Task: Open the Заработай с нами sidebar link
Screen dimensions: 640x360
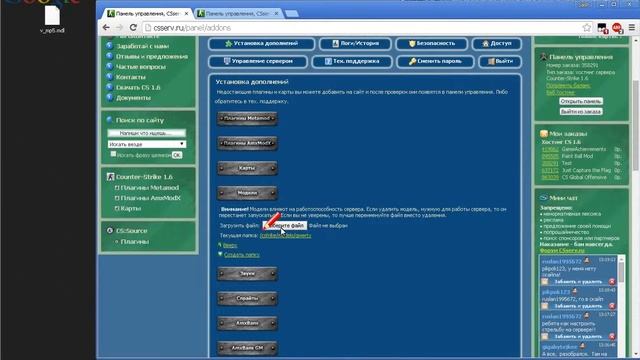Action: click(x=142, y=47)
